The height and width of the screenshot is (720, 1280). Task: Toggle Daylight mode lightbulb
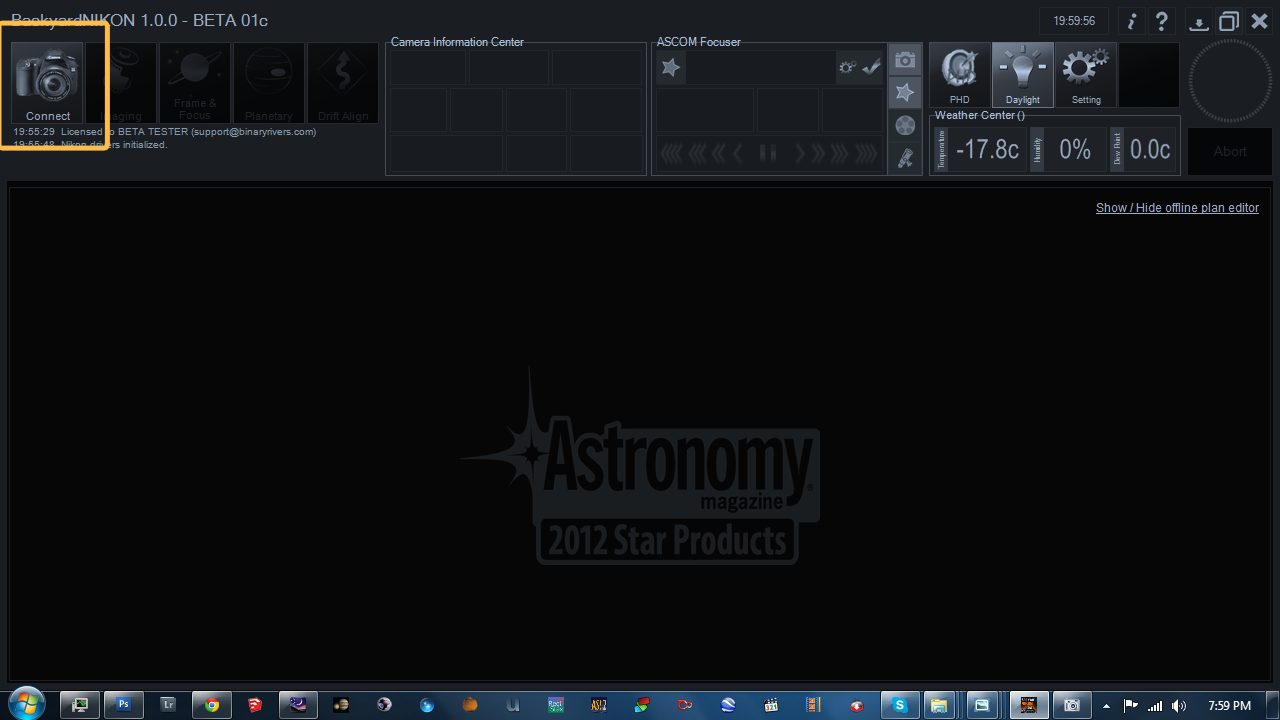[x=1022, y=72]
